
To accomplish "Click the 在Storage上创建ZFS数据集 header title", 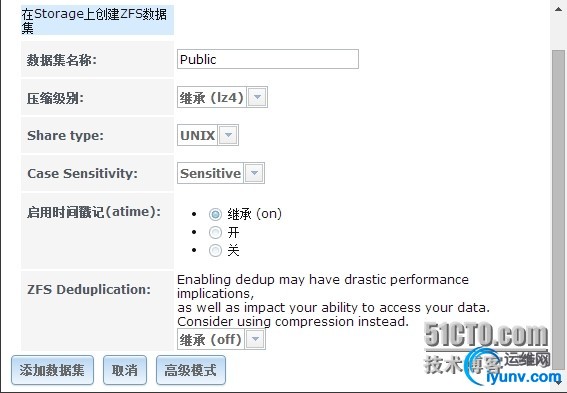I will [x=94, y=20].
